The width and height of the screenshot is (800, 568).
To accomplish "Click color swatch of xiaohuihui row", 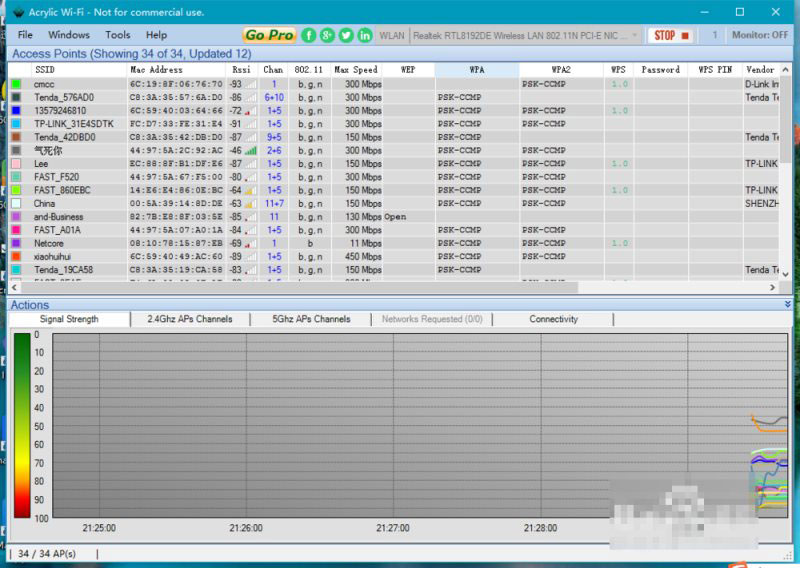I will coord(16,256).
